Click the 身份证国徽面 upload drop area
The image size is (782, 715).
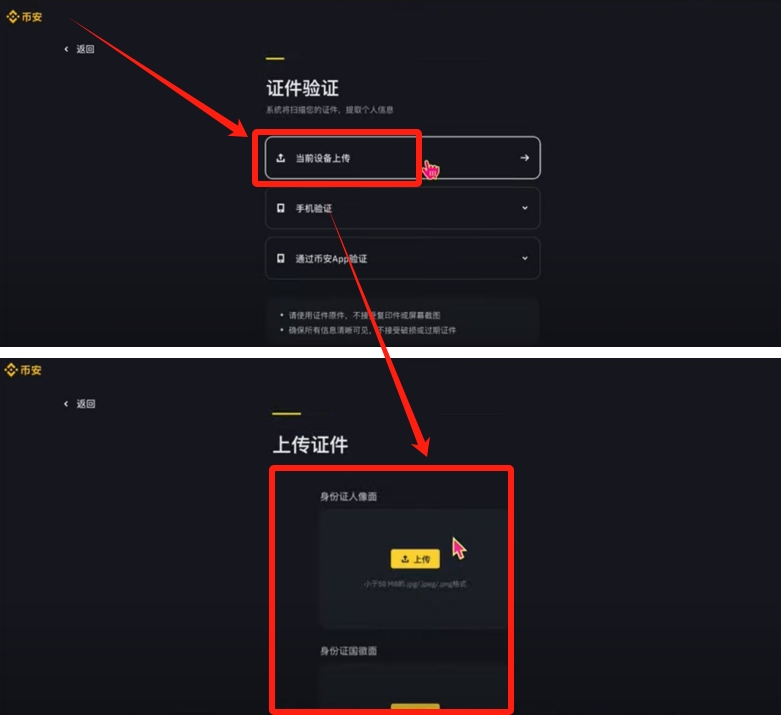pos(413,687)
